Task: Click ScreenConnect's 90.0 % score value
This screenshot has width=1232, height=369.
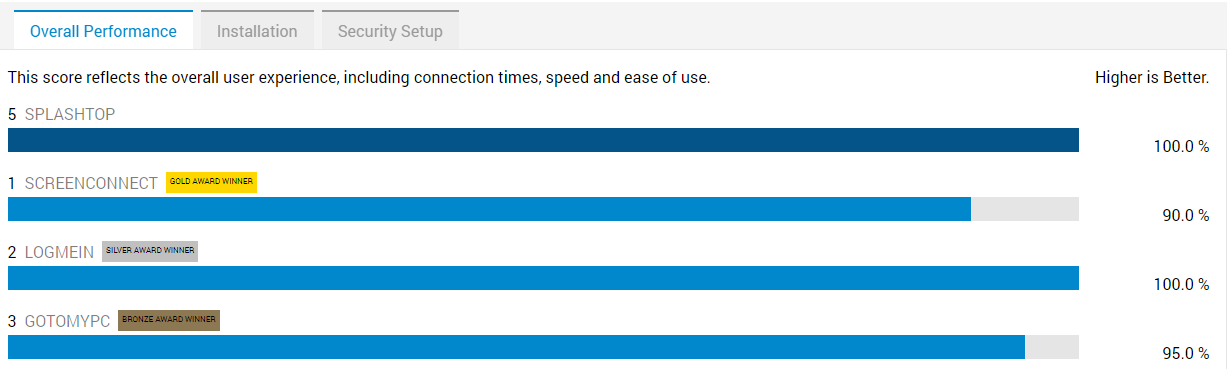Action: pyautogui.click(x=1186, y=215)
